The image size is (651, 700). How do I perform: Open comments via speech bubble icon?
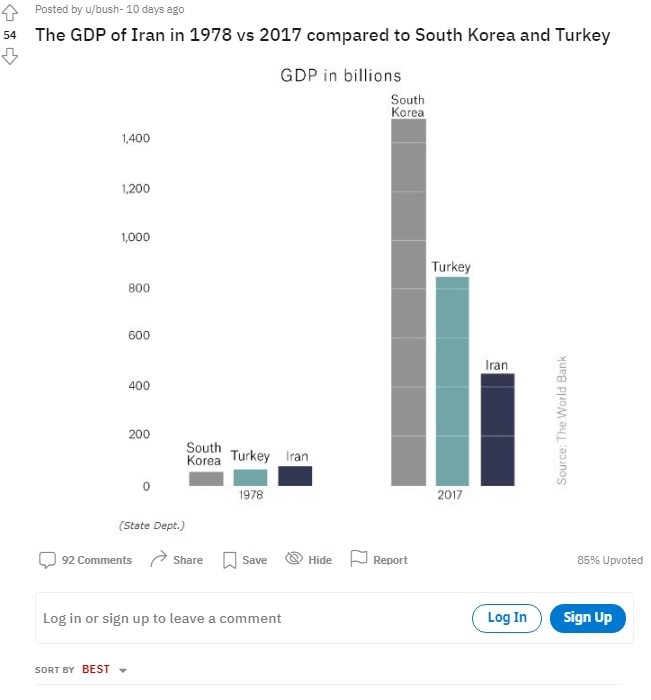tap(47, 559)
